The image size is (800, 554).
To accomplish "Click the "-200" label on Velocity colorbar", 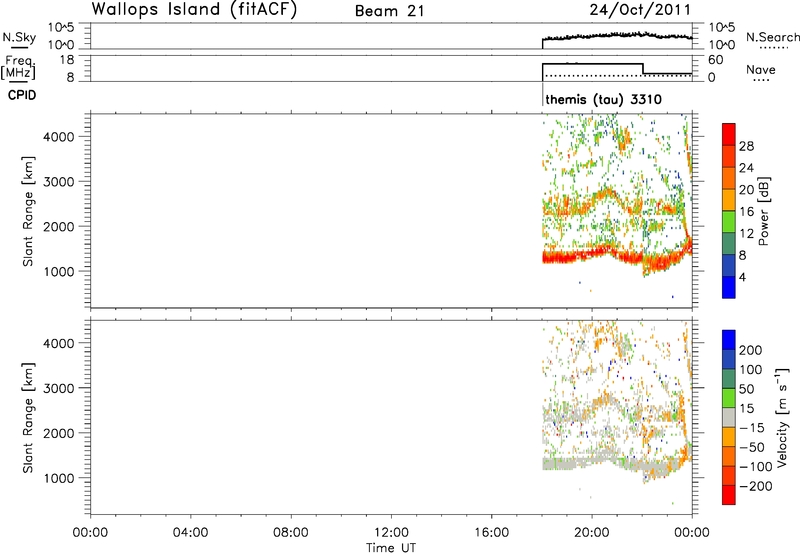I will pyautogui.click(x=756, y=486).
